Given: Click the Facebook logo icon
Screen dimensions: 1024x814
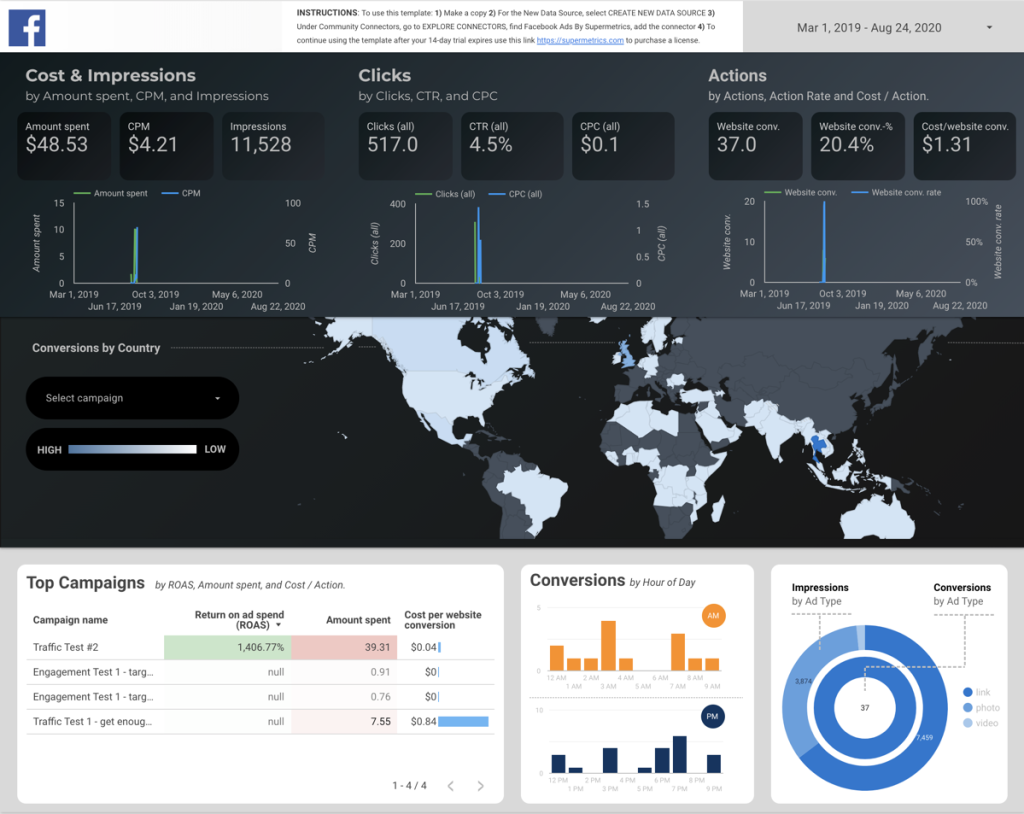Looking at the screenshot, I should click(26, 27).
